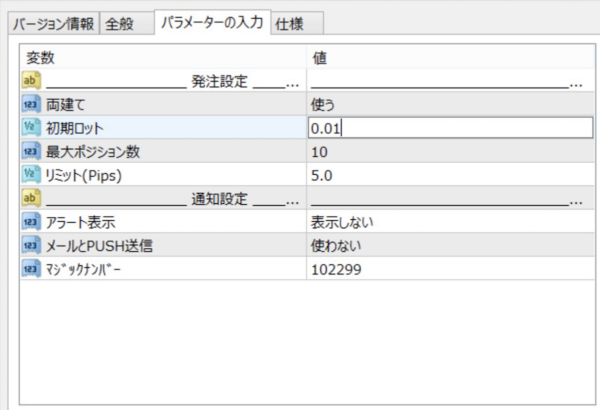Click the 123 icon beside アラート表示
Viewport: 600px width, 410px height.
tap(31, 222)
